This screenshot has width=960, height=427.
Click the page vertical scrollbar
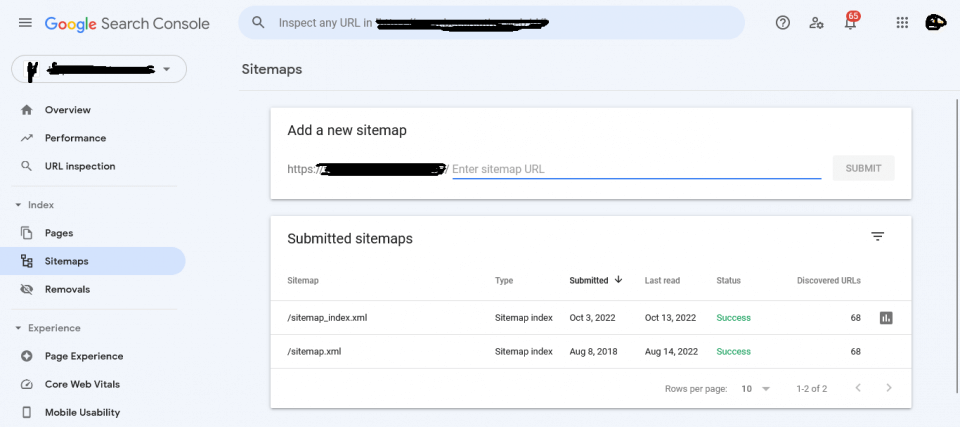pyautogui.click(x=957, y=245)
